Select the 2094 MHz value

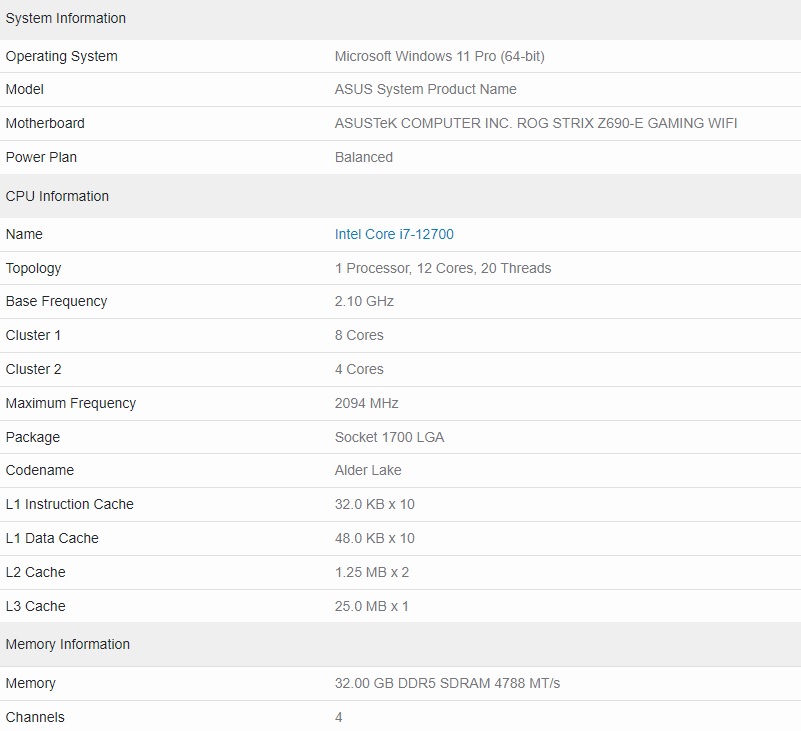pyautogui.click(x=366, y=404)
